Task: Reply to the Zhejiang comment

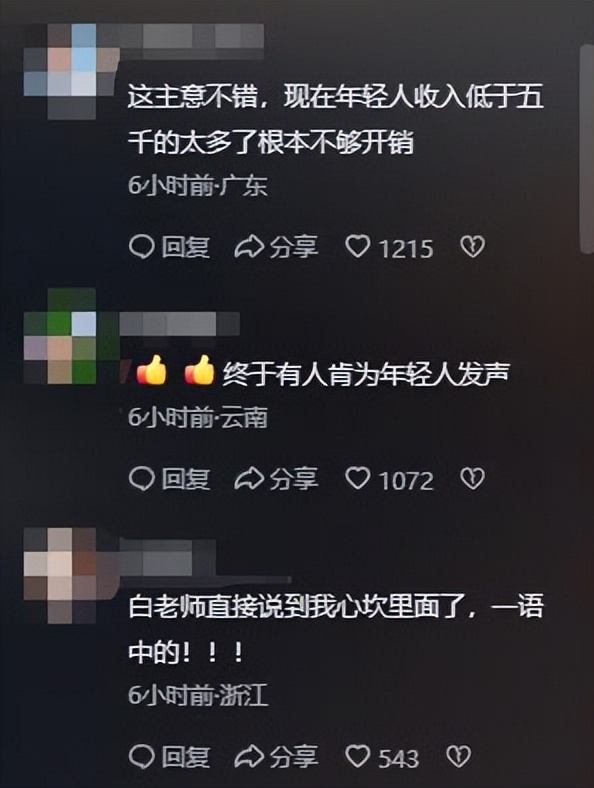Action: coord(169,756)
